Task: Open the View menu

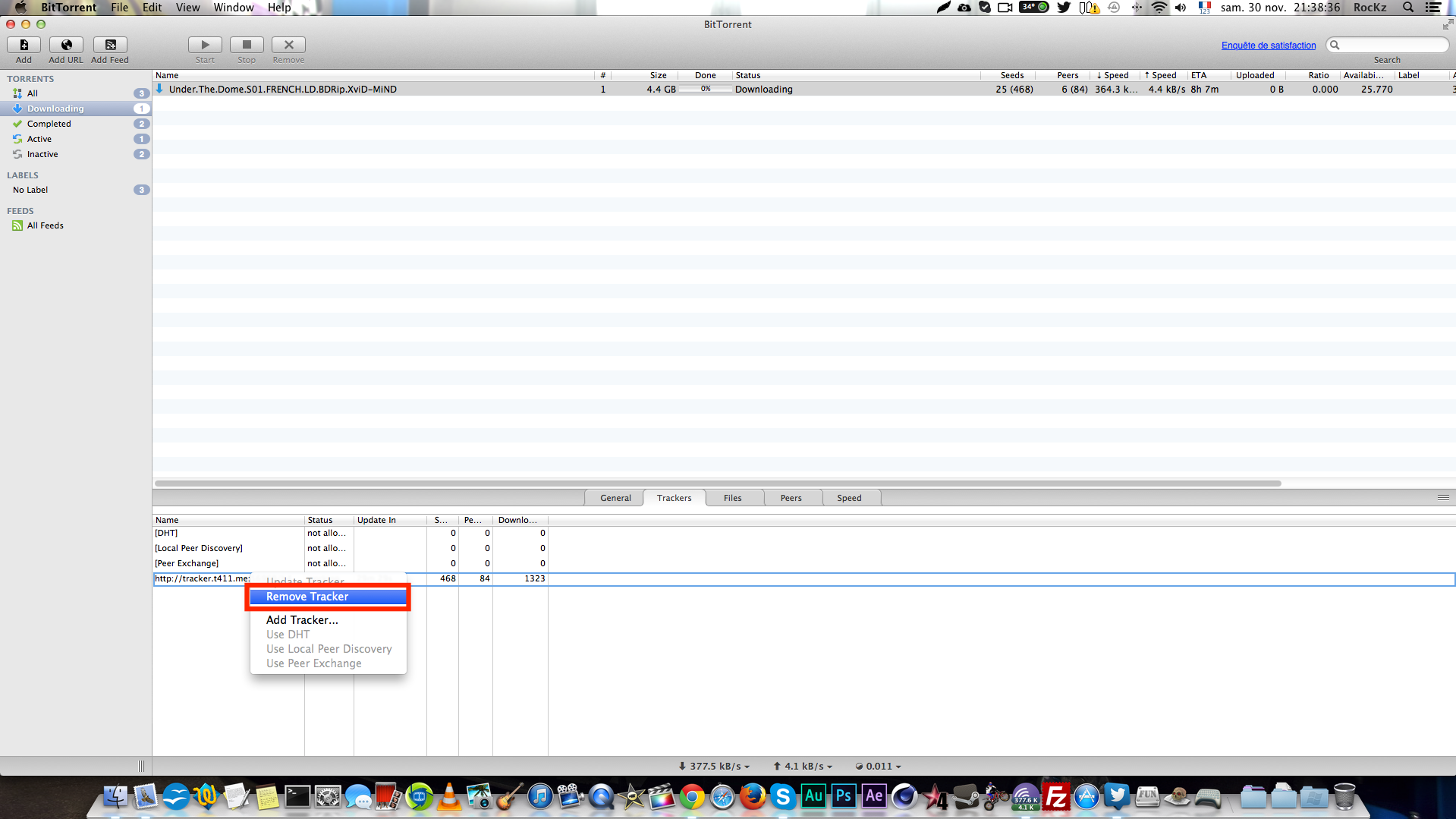Action: pyautogui.click(x=187, y=8)
